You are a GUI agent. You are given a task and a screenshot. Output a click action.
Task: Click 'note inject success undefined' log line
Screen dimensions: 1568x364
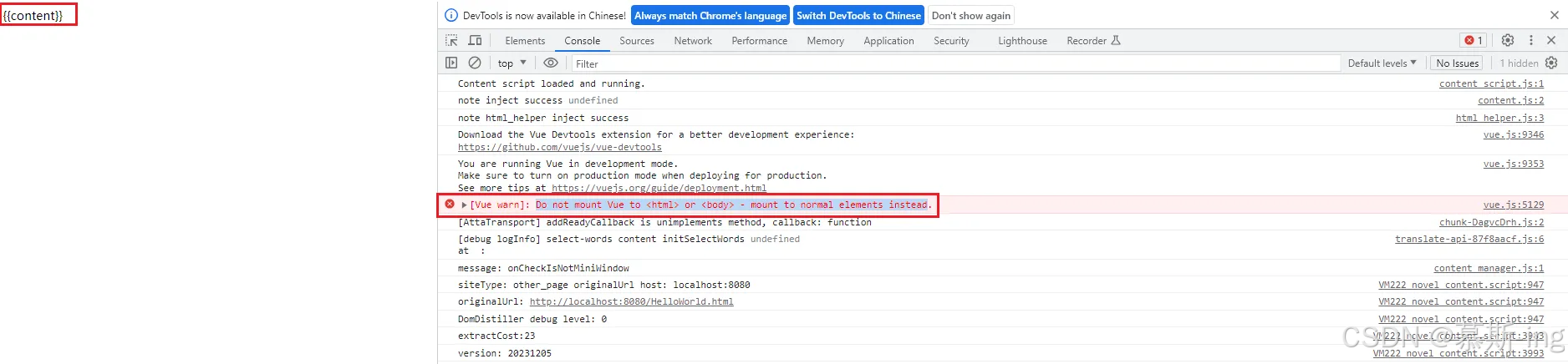click(538, 100)
